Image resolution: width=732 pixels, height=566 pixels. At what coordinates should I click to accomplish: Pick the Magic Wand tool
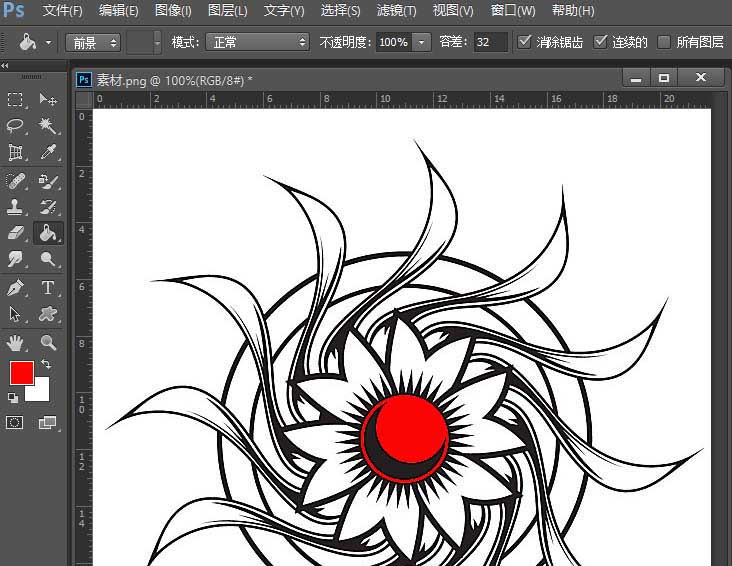point(47,126)
